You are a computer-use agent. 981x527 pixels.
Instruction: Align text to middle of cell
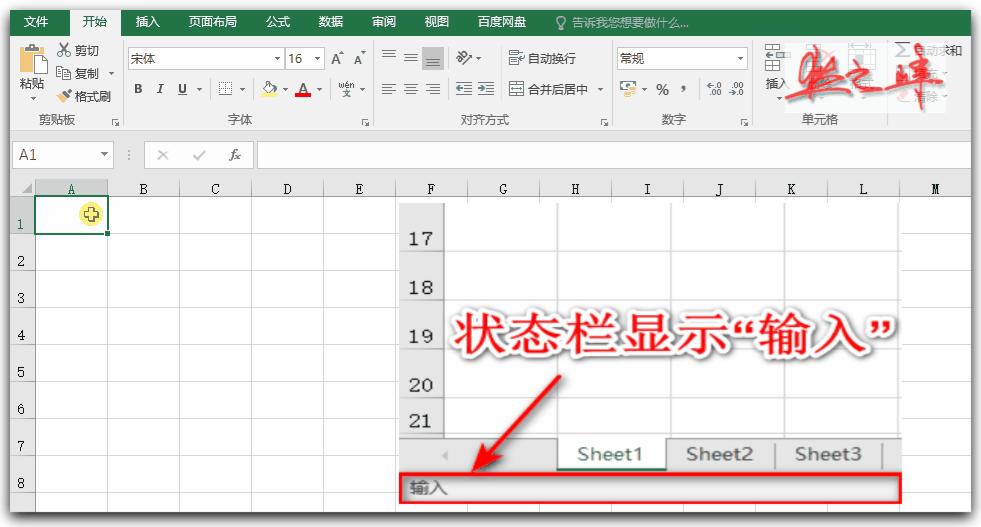[410, 58]
